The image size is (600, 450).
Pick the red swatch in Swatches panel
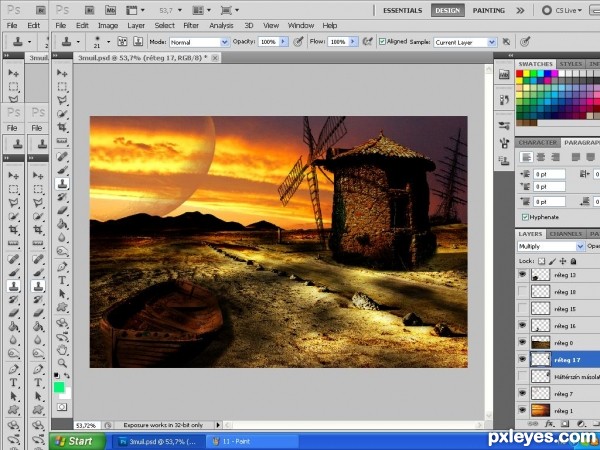click(519, 73)
